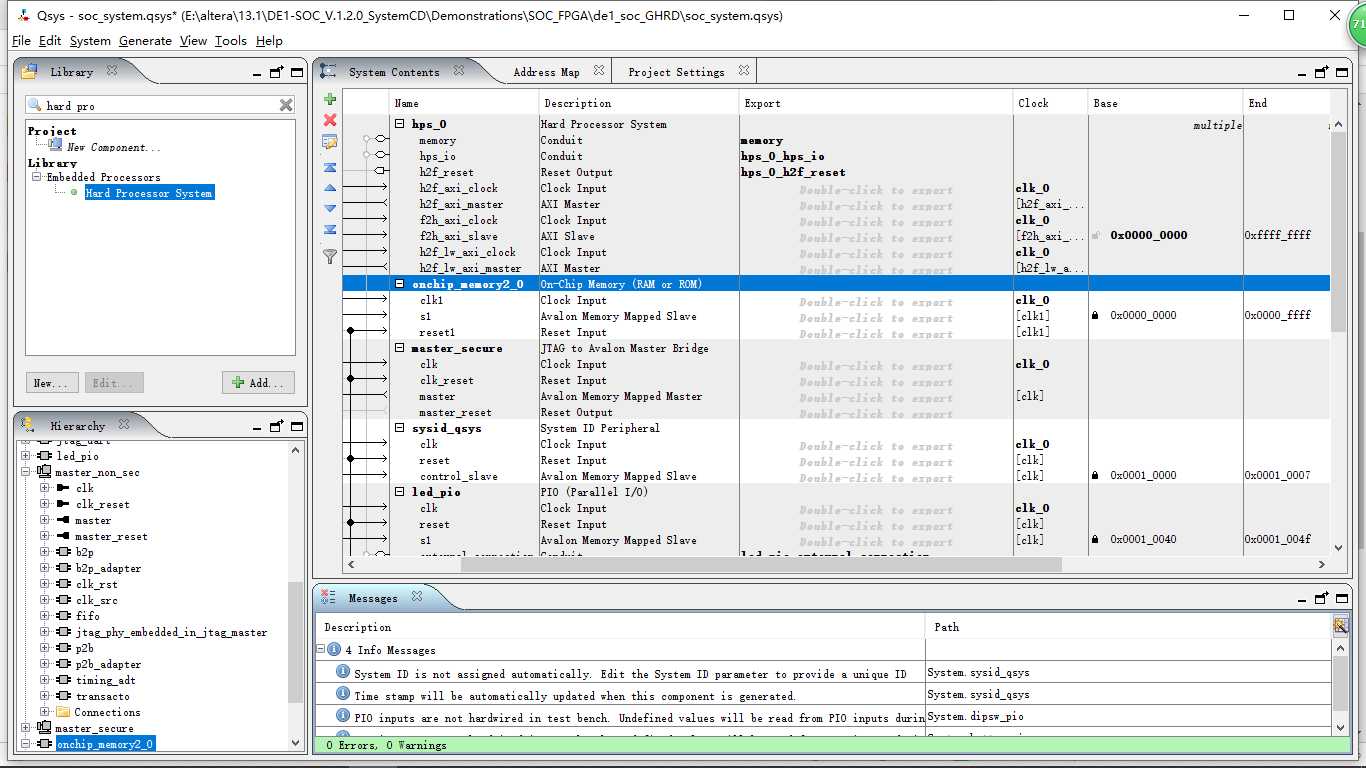Viewport: 1366px width, 768px height.
Task: Collapse Embedded Processors in Library tree
Action: pyautogui.click(x=37, y=177)
